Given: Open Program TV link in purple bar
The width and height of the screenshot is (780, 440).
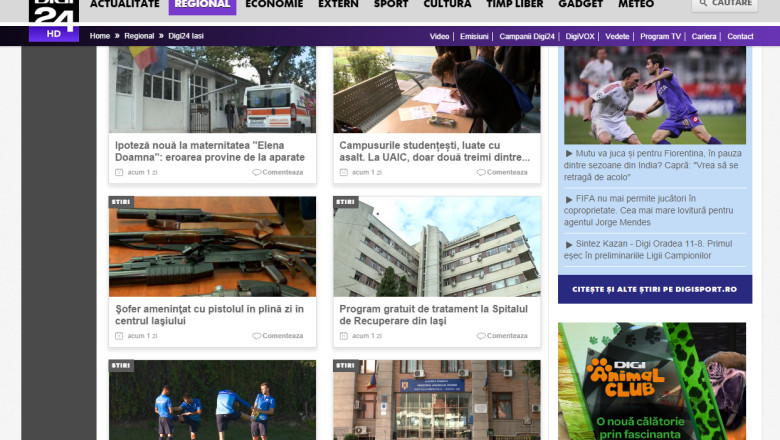Looking at the screenshot, I should (x=660, y=36).
